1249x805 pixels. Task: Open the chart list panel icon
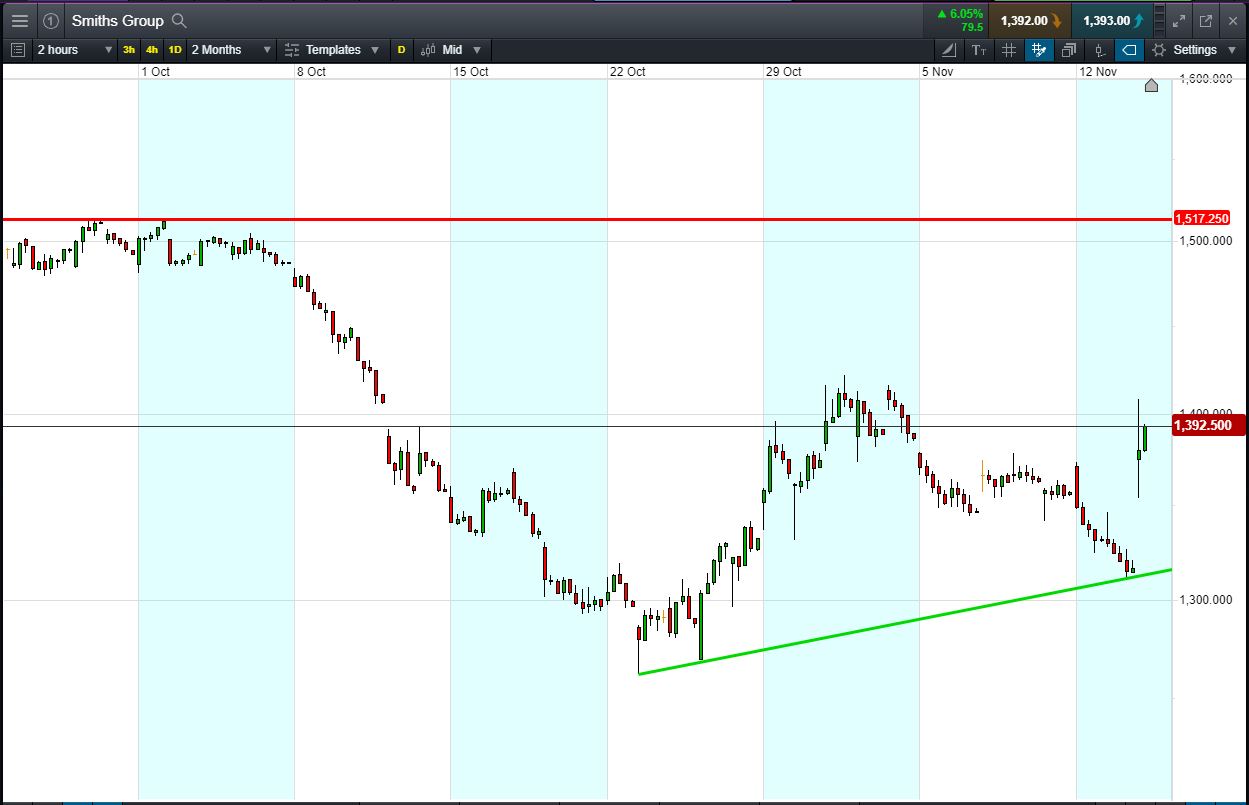tap(17, 49)
